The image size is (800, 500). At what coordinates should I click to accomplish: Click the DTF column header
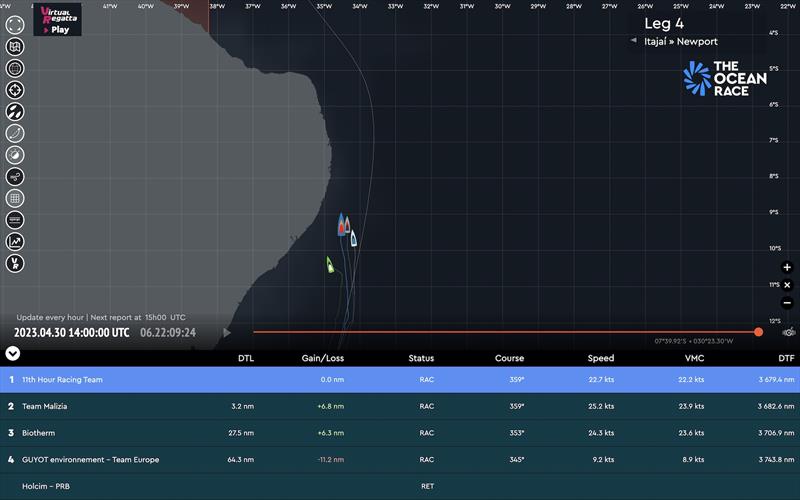(786, 358)
